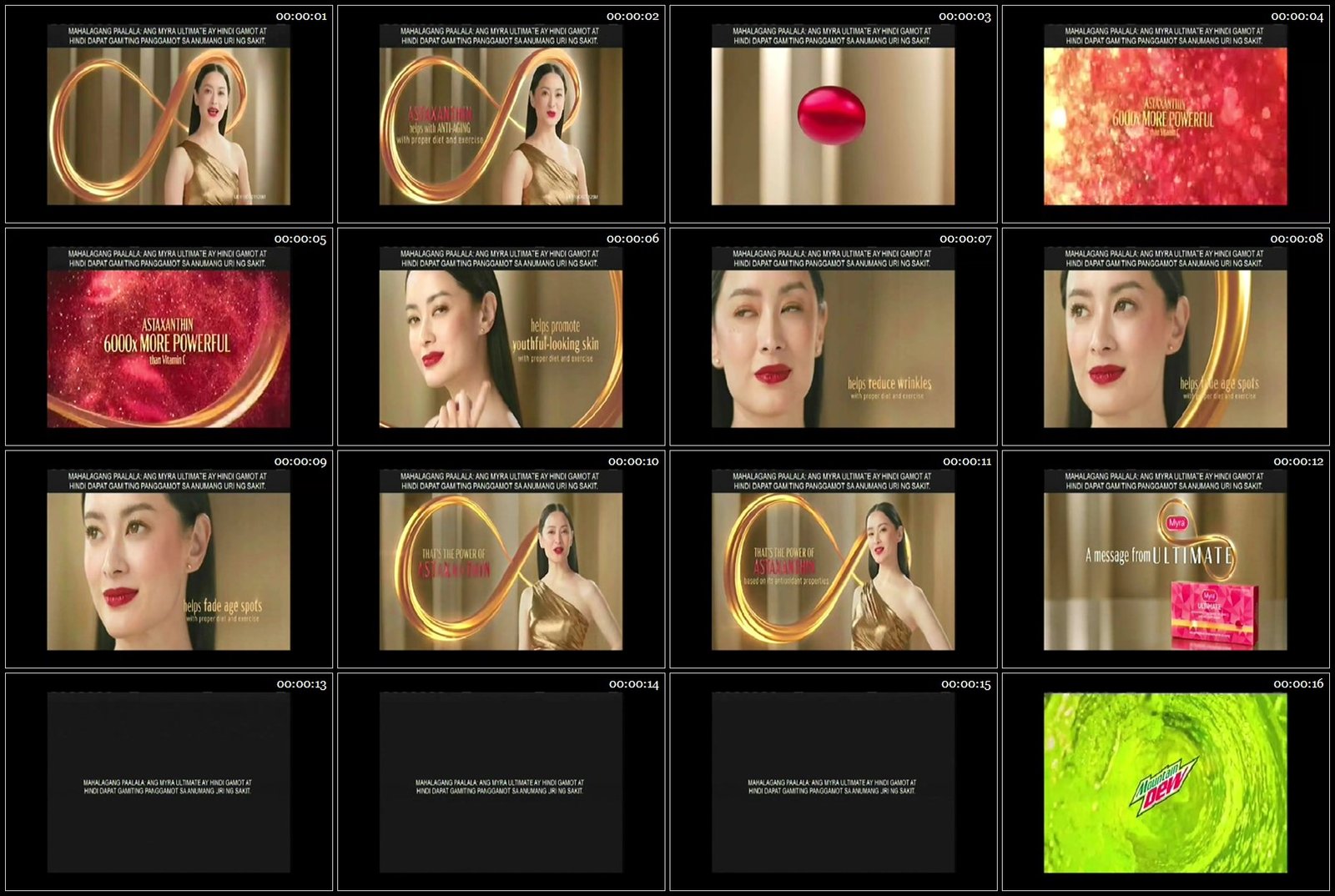Click the timestamp 00:00:06
1335x896 pixels.
(x=633, y=239)
